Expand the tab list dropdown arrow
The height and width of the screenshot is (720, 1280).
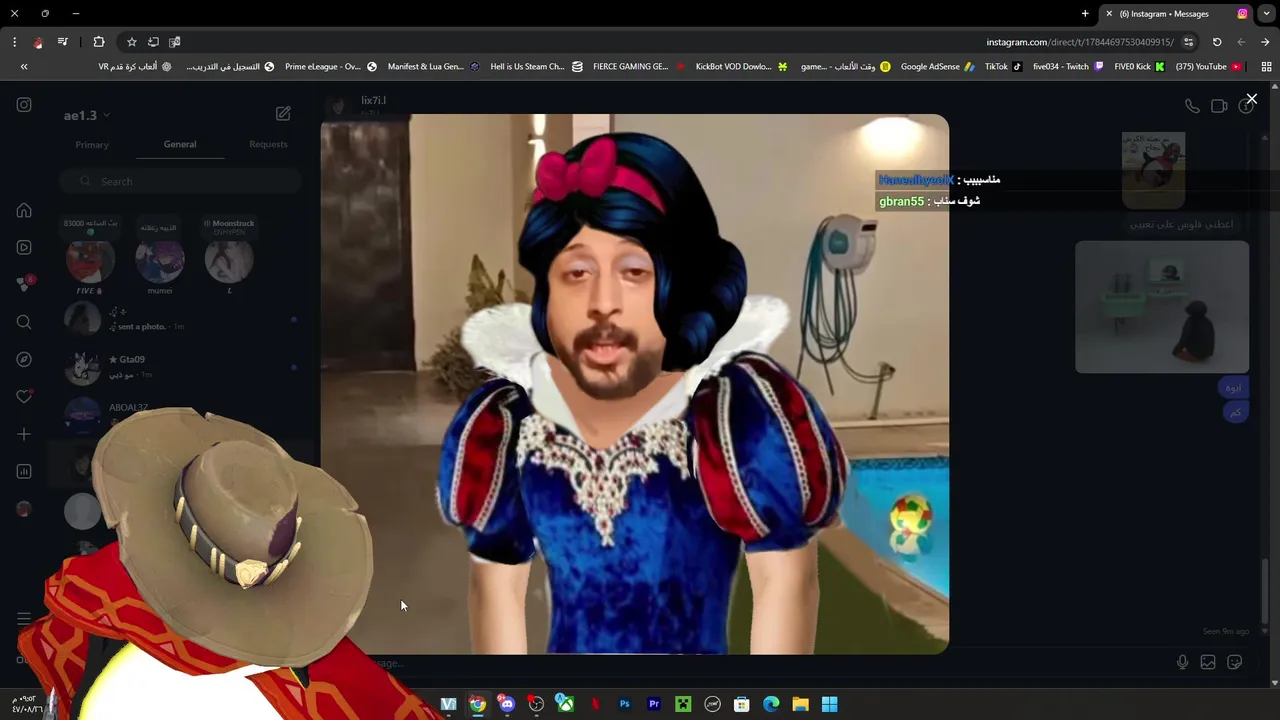1266,14
